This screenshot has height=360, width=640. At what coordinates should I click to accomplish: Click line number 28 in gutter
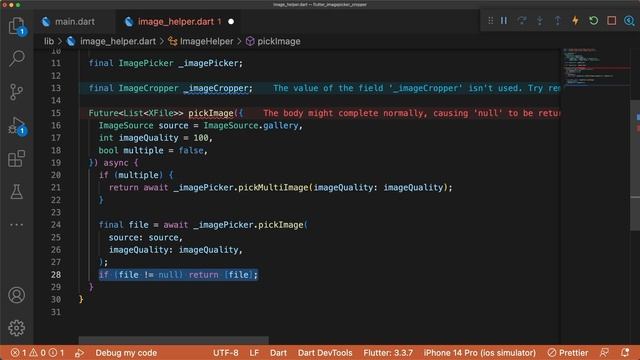tap(56, 275)
